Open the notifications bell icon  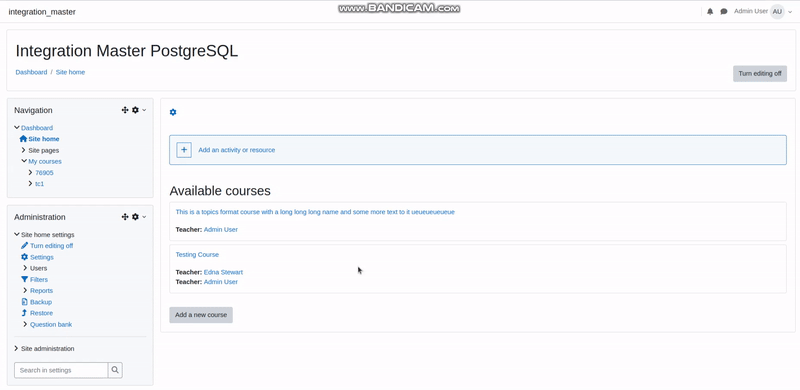pos(710,11)
